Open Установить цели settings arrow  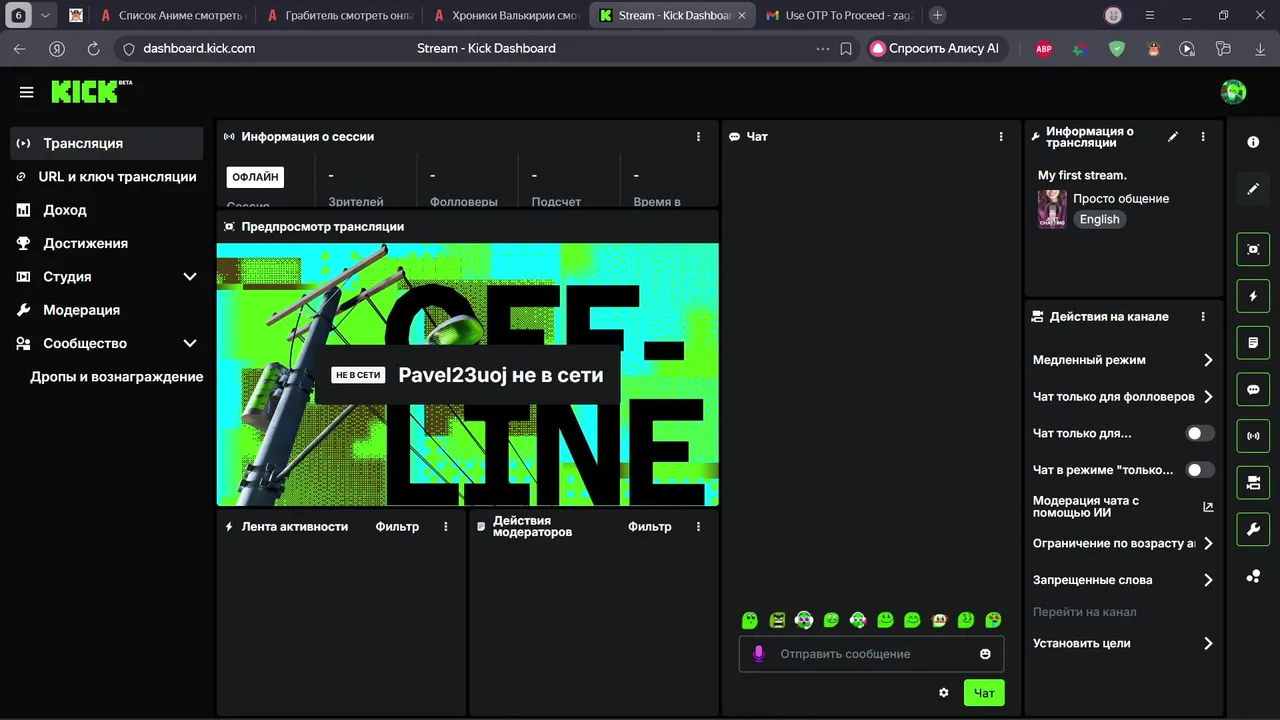point(1208,644)
